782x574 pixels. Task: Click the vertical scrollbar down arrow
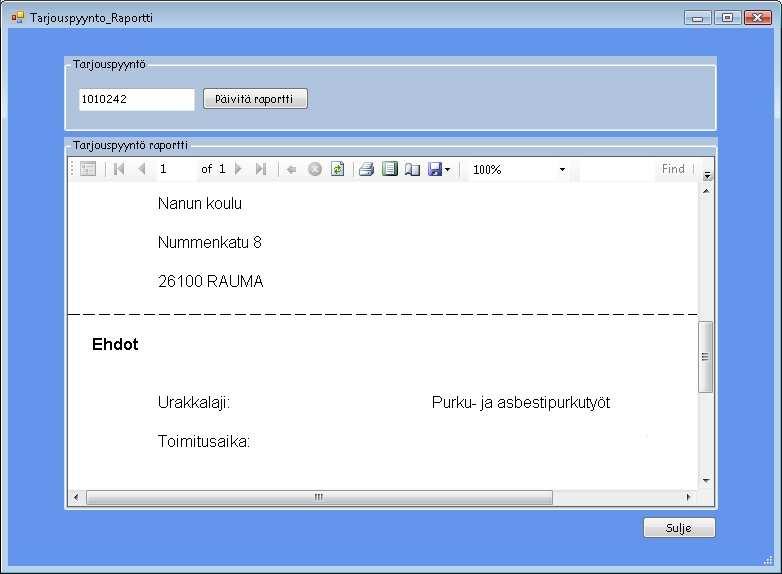pyautogui.click(x=706, y=481)
